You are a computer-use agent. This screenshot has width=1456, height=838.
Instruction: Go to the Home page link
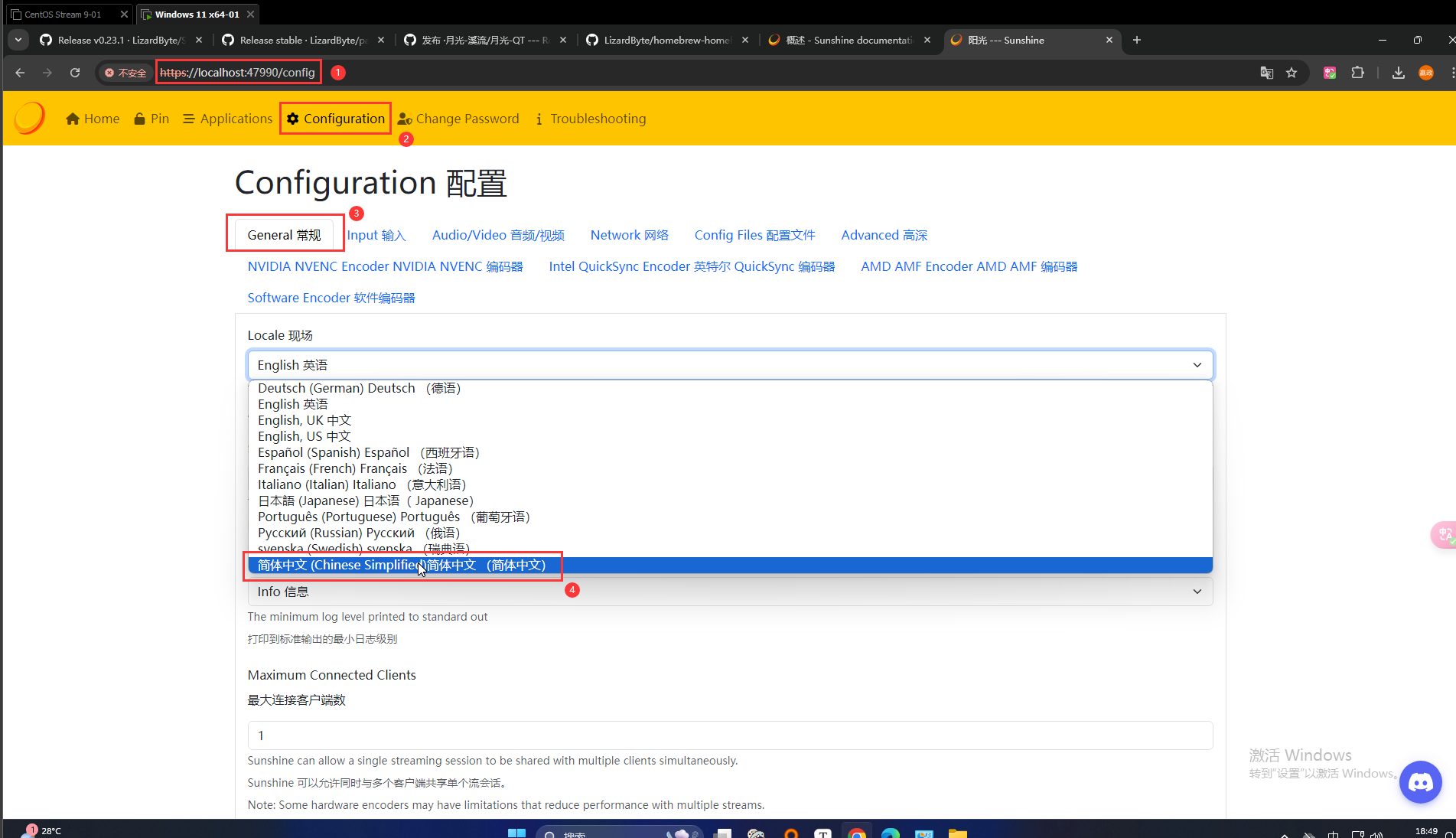pos(93,119)
